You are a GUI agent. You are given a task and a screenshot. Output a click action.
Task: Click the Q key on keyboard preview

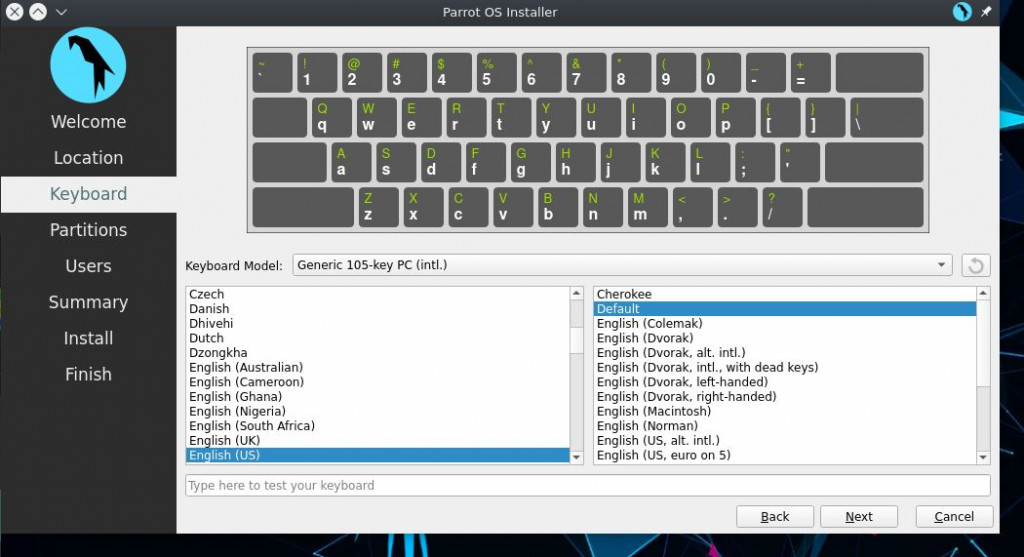coord(332,118)
